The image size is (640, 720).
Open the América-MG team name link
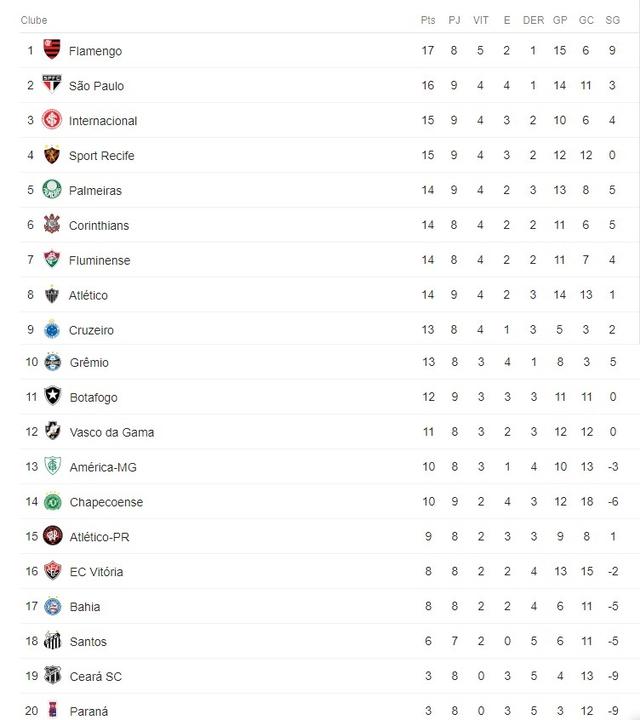pyautogui.click(x=103, y=467)
